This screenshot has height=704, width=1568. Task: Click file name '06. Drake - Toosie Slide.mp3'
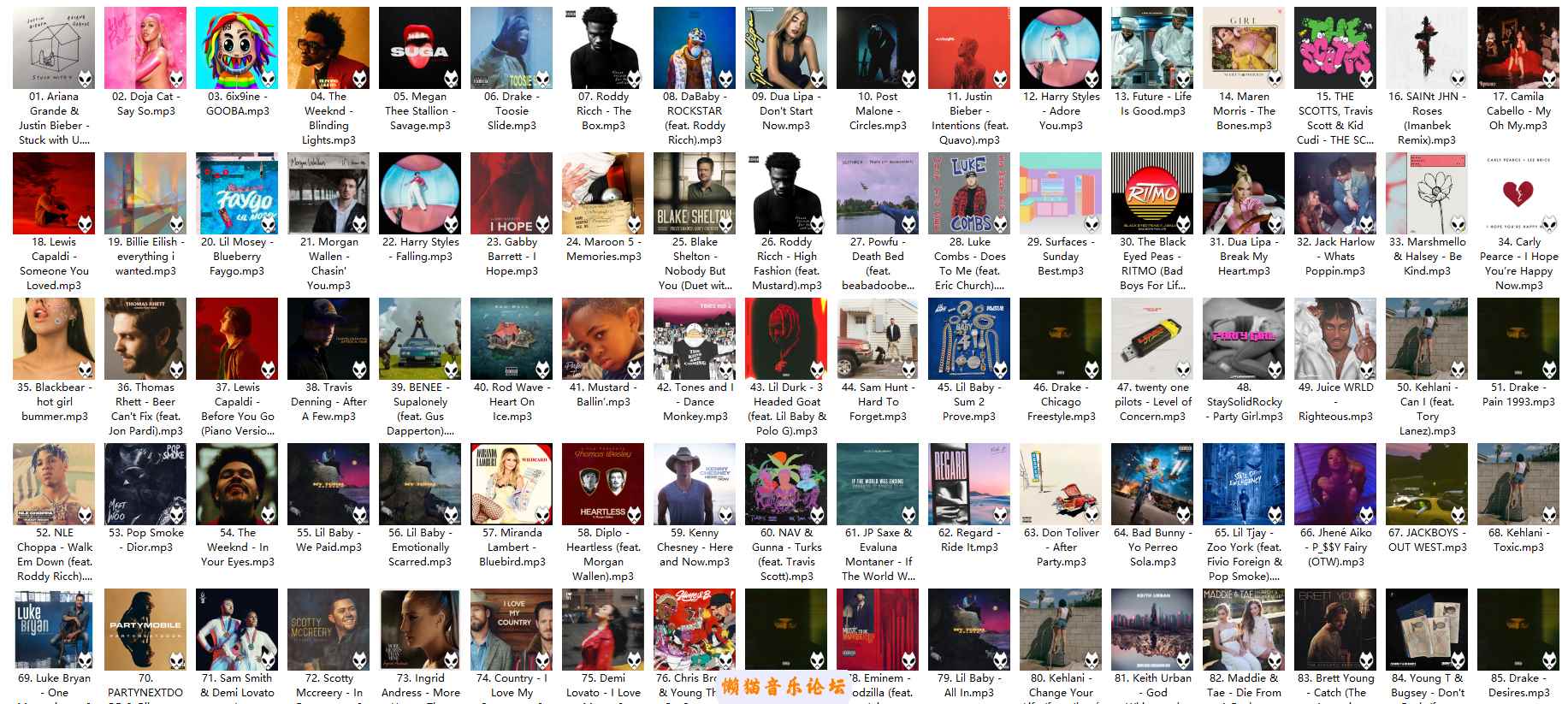pyautogui.click(x=512, y=111)
